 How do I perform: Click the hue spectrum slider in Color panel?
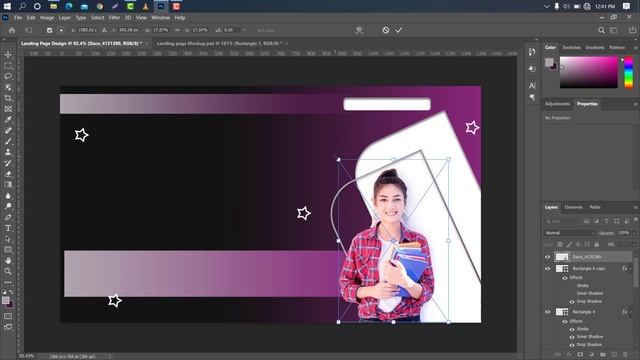pyautogui.click(x=629, y=72)
